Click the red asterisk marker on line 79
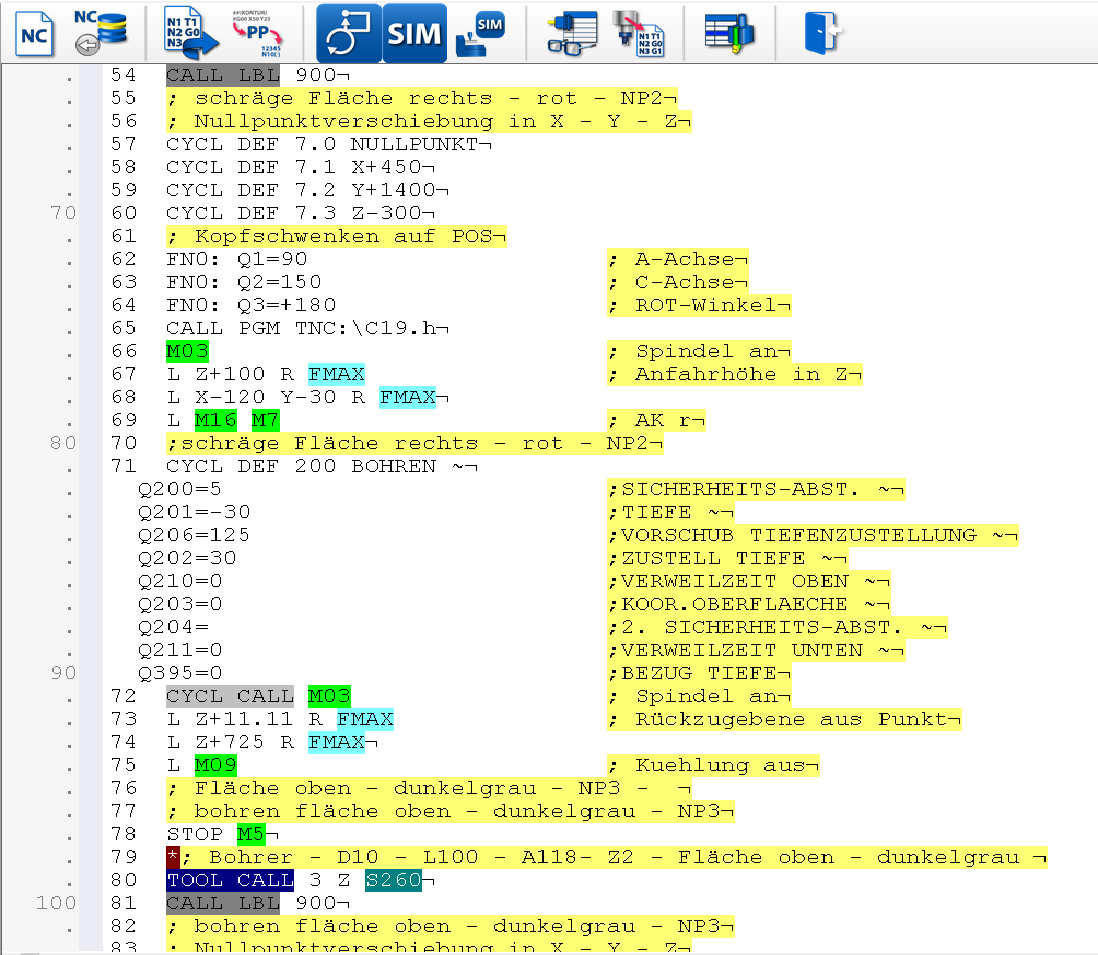 pos(173,857)
